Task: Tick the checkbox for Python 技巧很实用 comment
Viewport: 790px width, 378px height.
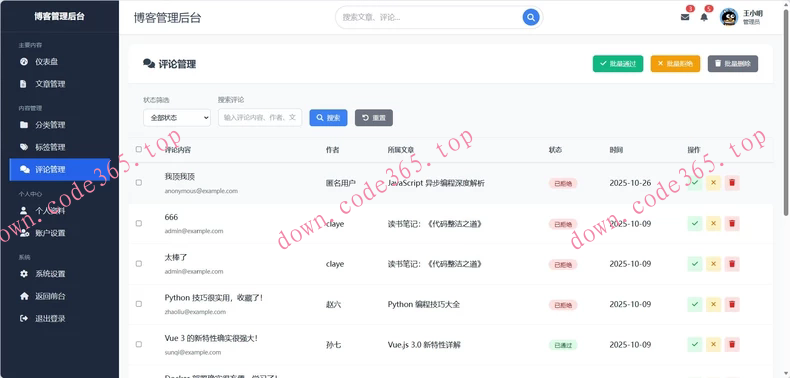Action: [139, 304]
